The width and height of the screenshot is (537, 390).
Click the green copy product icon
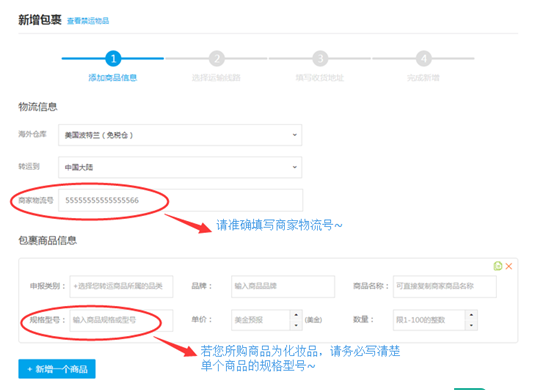click(498, 266)
